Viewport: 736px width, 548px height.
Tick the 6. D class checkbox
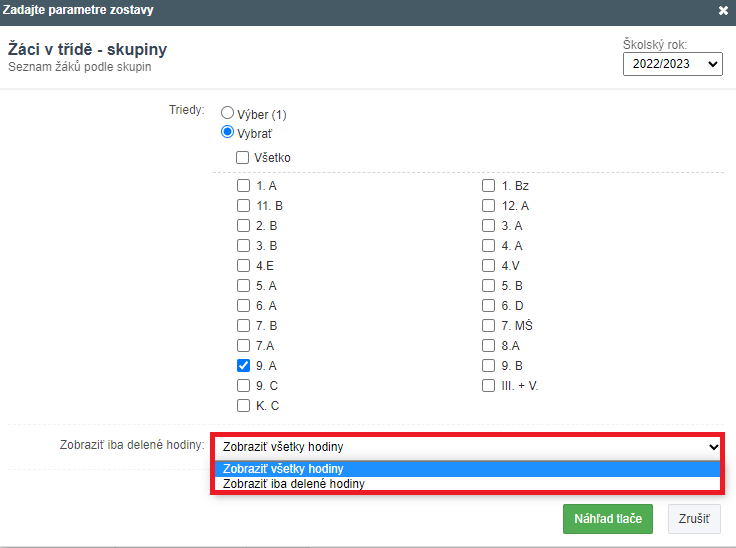pos(489,306)
